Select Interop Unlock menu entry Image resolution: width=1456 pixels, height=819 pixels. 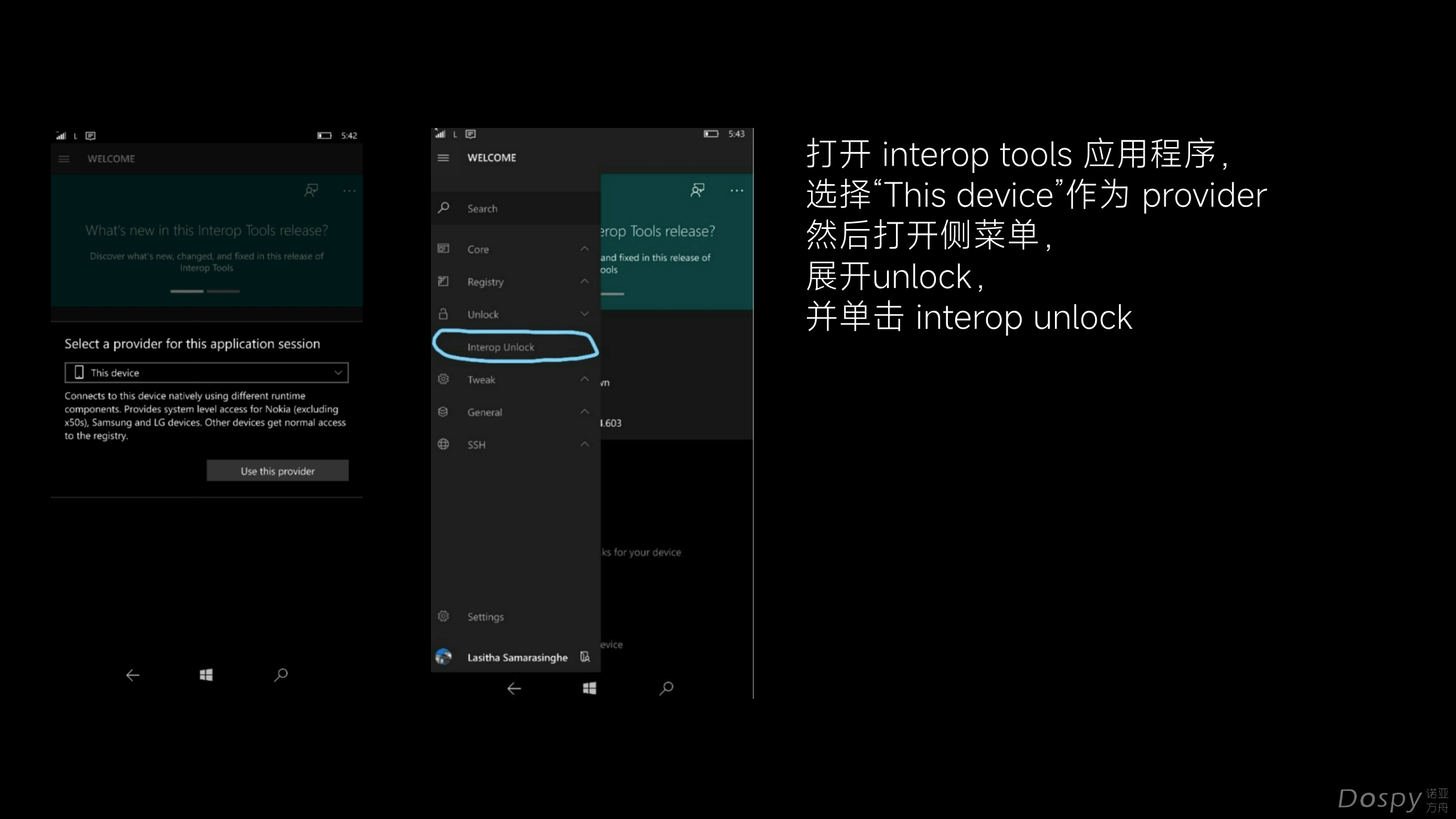click(x=501, y=347)
